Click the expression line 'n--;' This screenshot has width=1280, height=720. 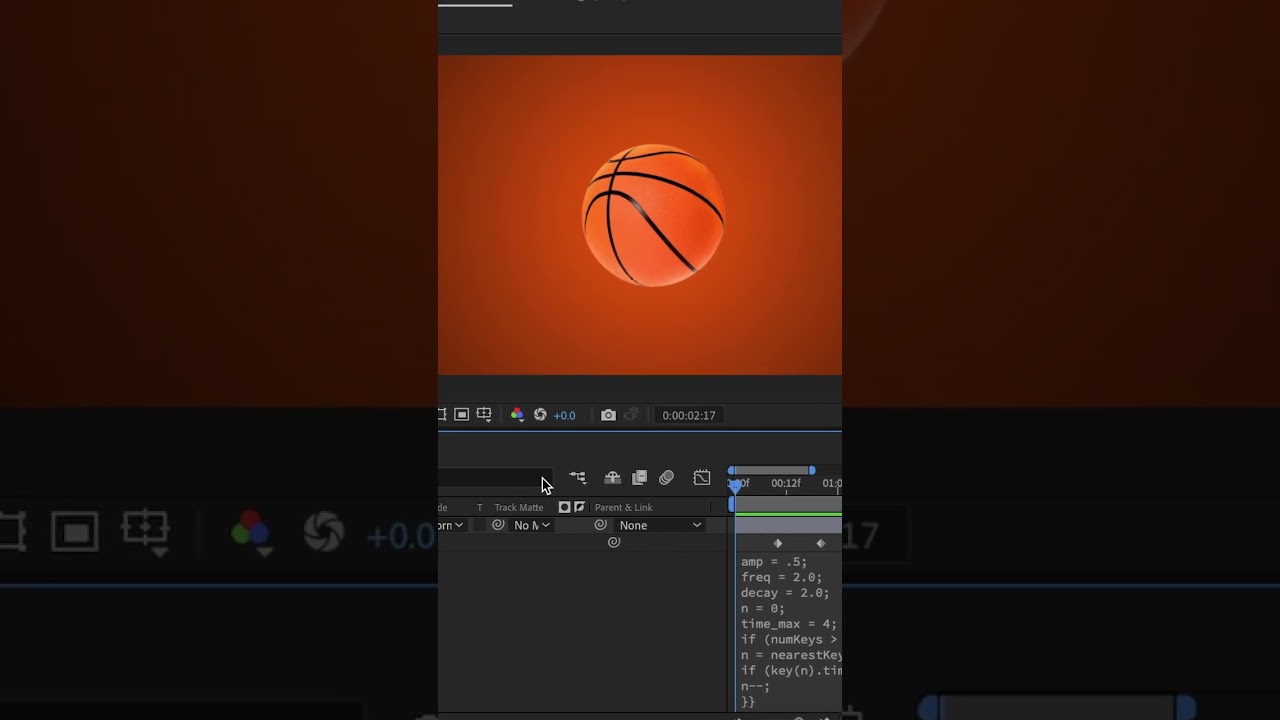(756, 687)
